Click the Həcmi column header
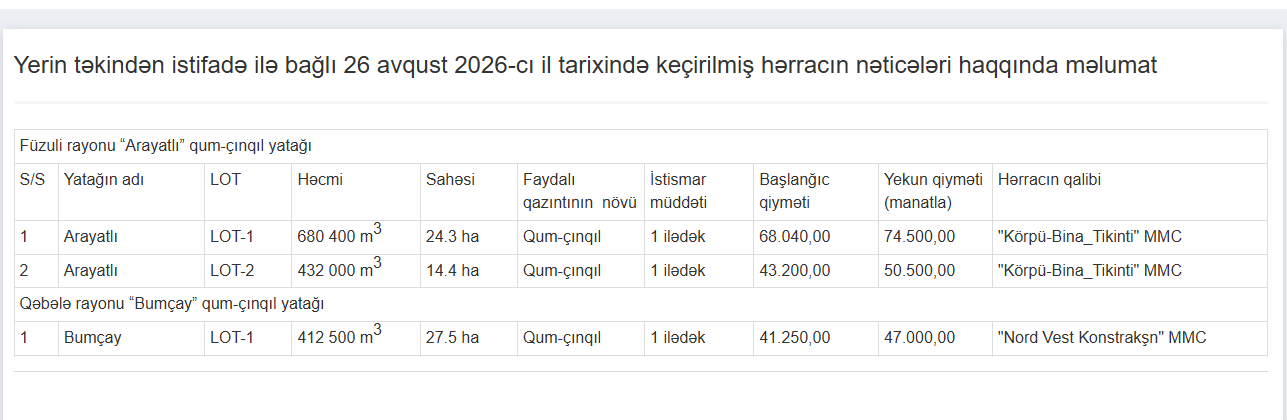 pos(356,192)
